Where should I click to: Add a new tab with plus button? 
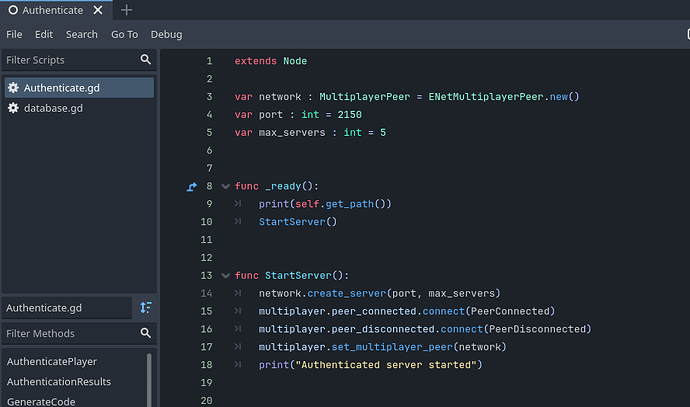point(126,10)
